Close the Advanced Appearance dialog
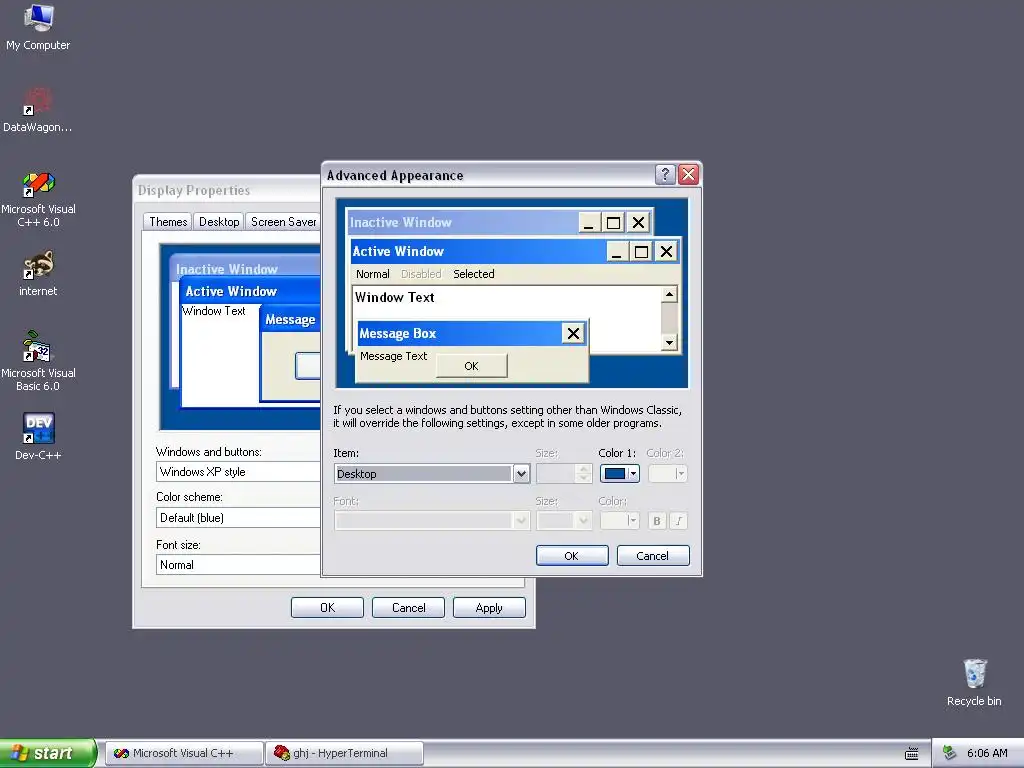Image resolution: width=1024 pixels, height=768 pixels. click(688, 174)
